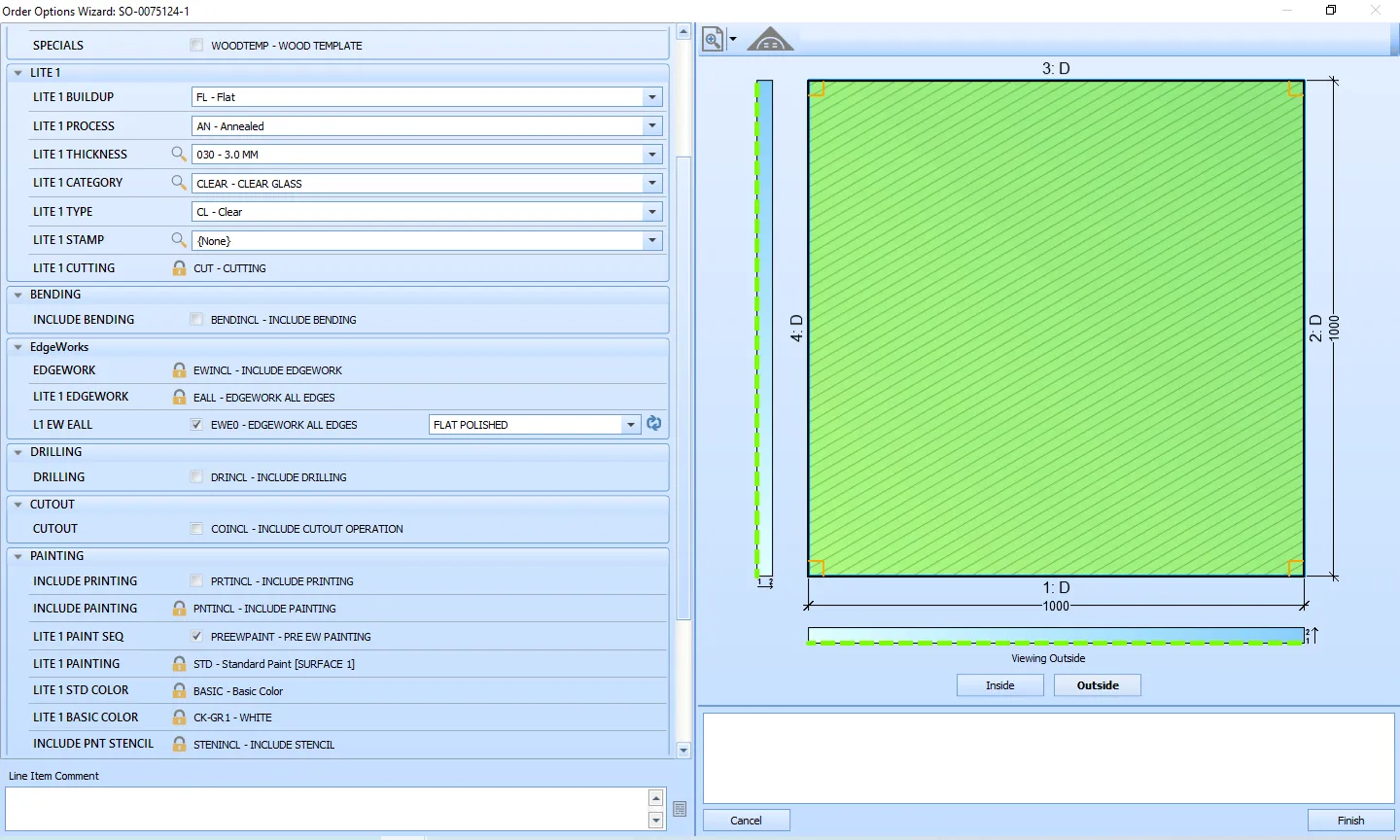Uncheck the PREEWPAINT pre EW painting box

[196, 636]
